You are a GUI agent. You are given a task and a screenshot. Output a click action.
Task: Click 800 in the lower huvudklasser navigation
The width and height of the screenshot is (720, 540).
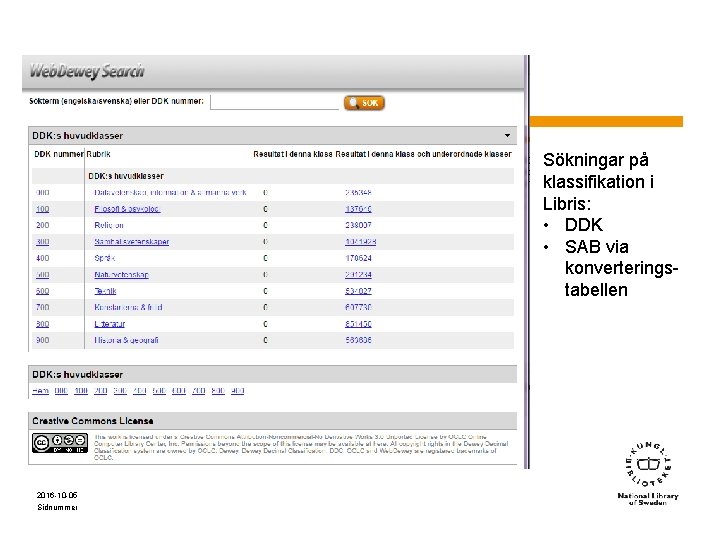(x=218, y=391)
